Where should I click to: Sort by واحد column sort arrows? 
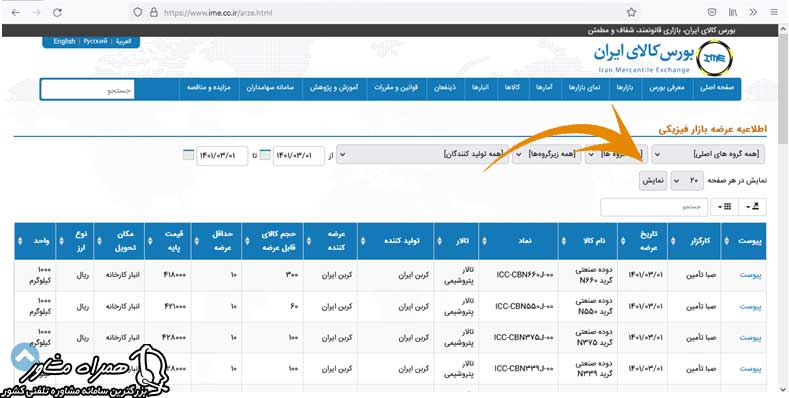pyautogui.click(x=19, y=241)
